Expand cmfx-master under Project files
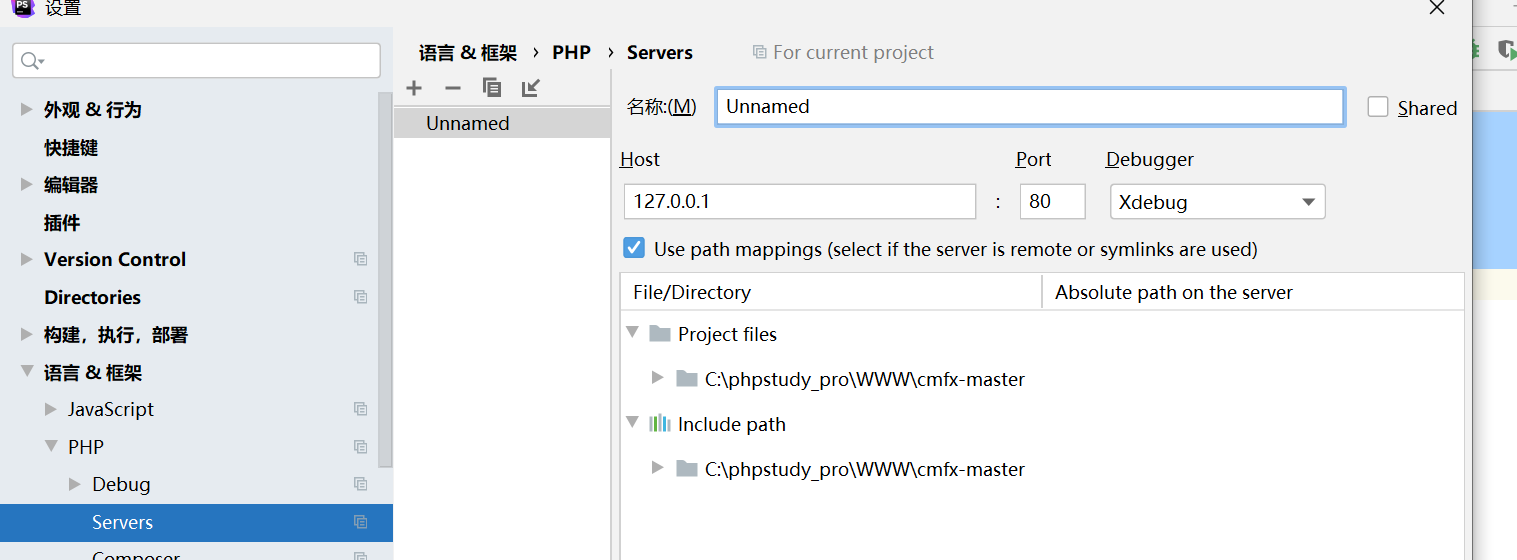This screenshot has height=560, width=1517. (657, 378)
